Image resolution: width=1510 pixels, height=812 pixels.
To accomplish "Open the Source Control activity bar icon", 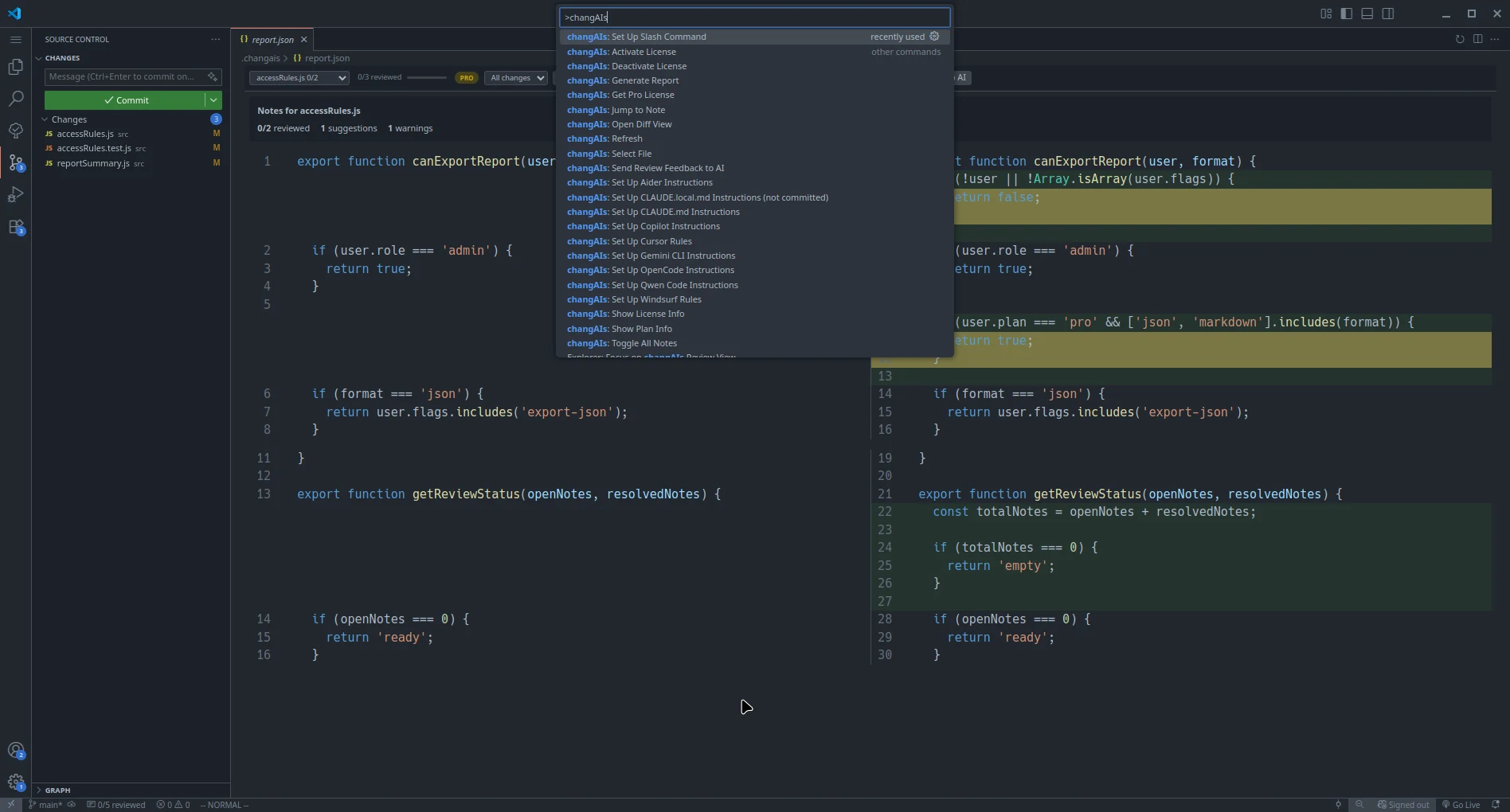I will point(15,163).
